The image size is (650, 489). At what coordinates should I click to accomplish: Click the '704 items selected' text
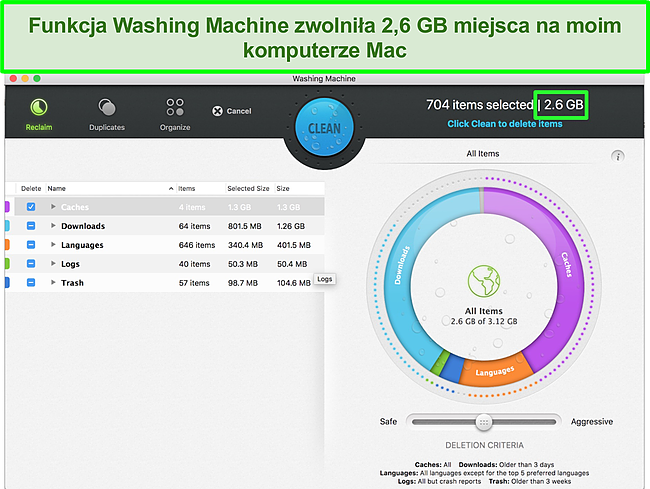[480, 105]
